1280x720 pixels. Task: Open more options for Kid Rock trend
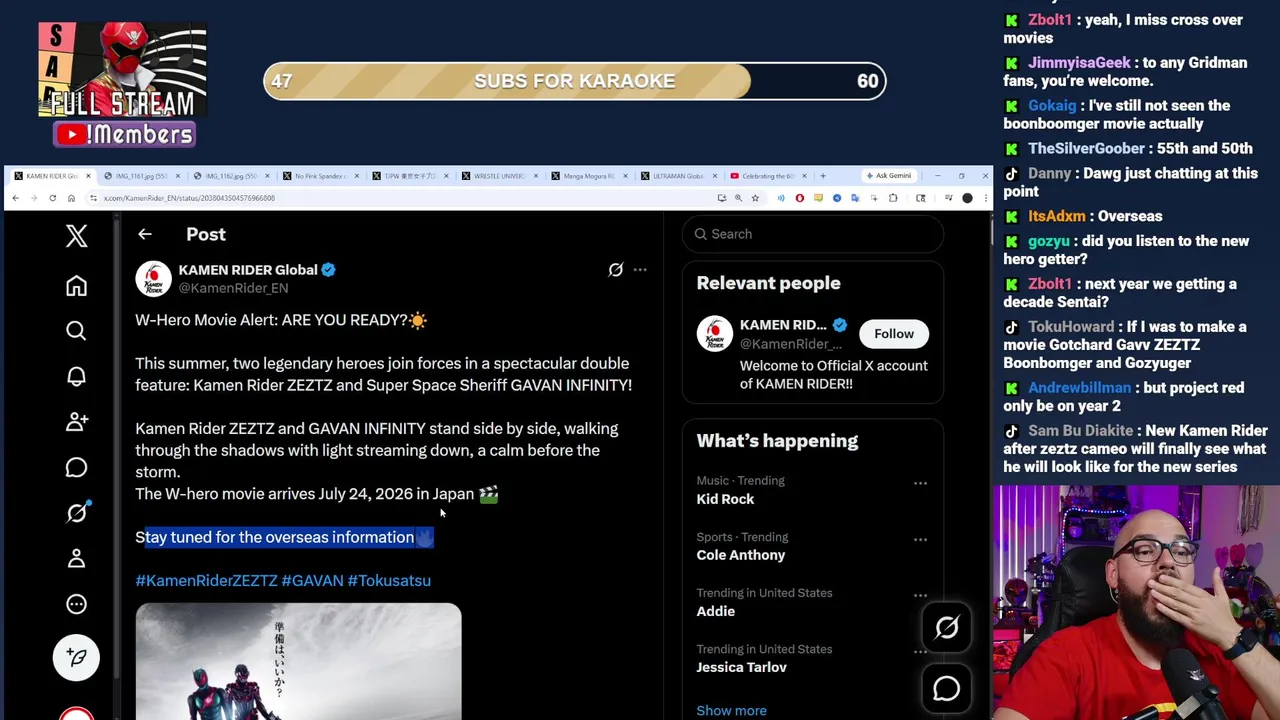(920, 483)
